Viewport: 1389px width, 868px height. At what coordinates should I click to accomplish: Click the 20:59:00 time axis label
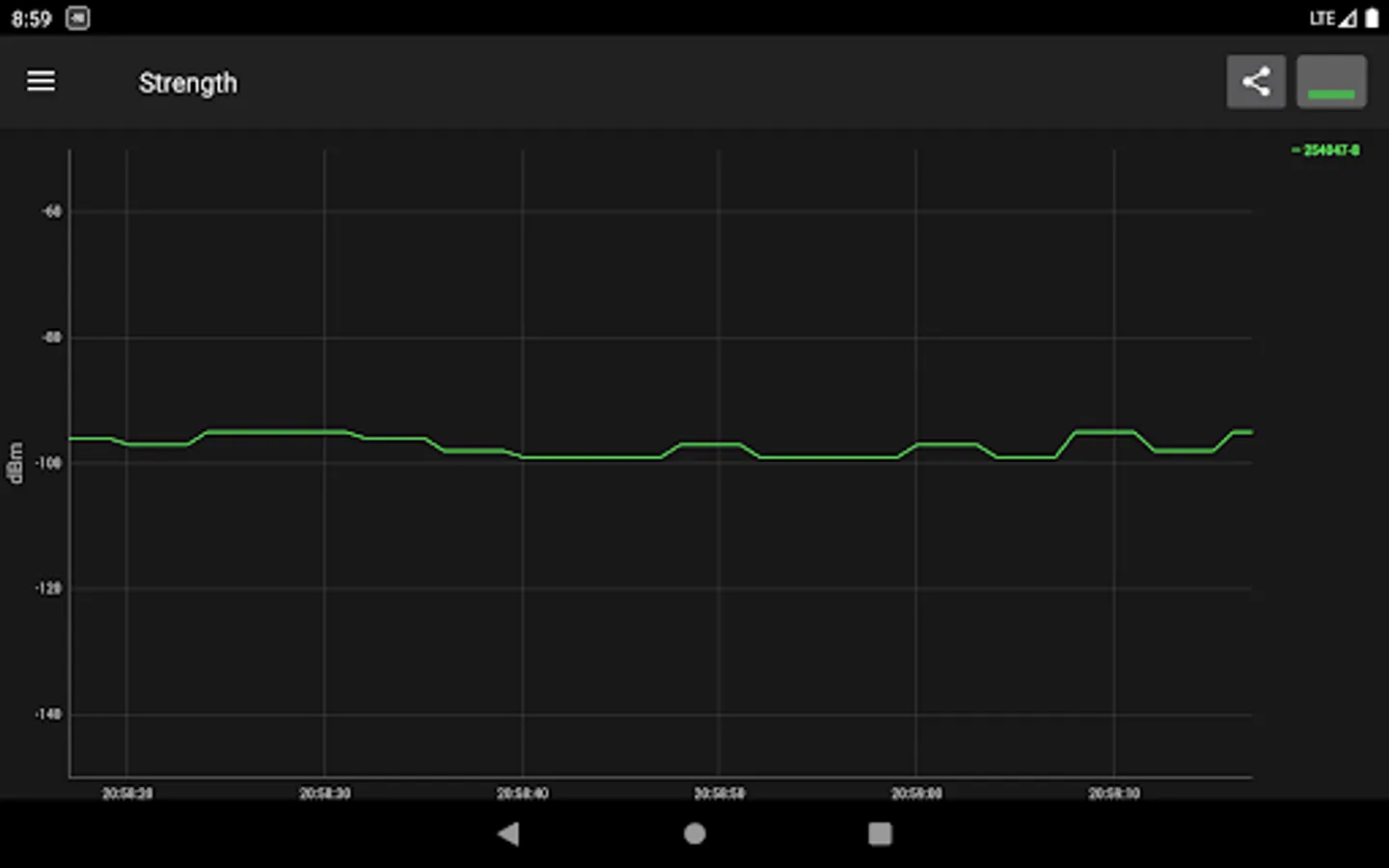pyautogui.click(x=916, y=794)
